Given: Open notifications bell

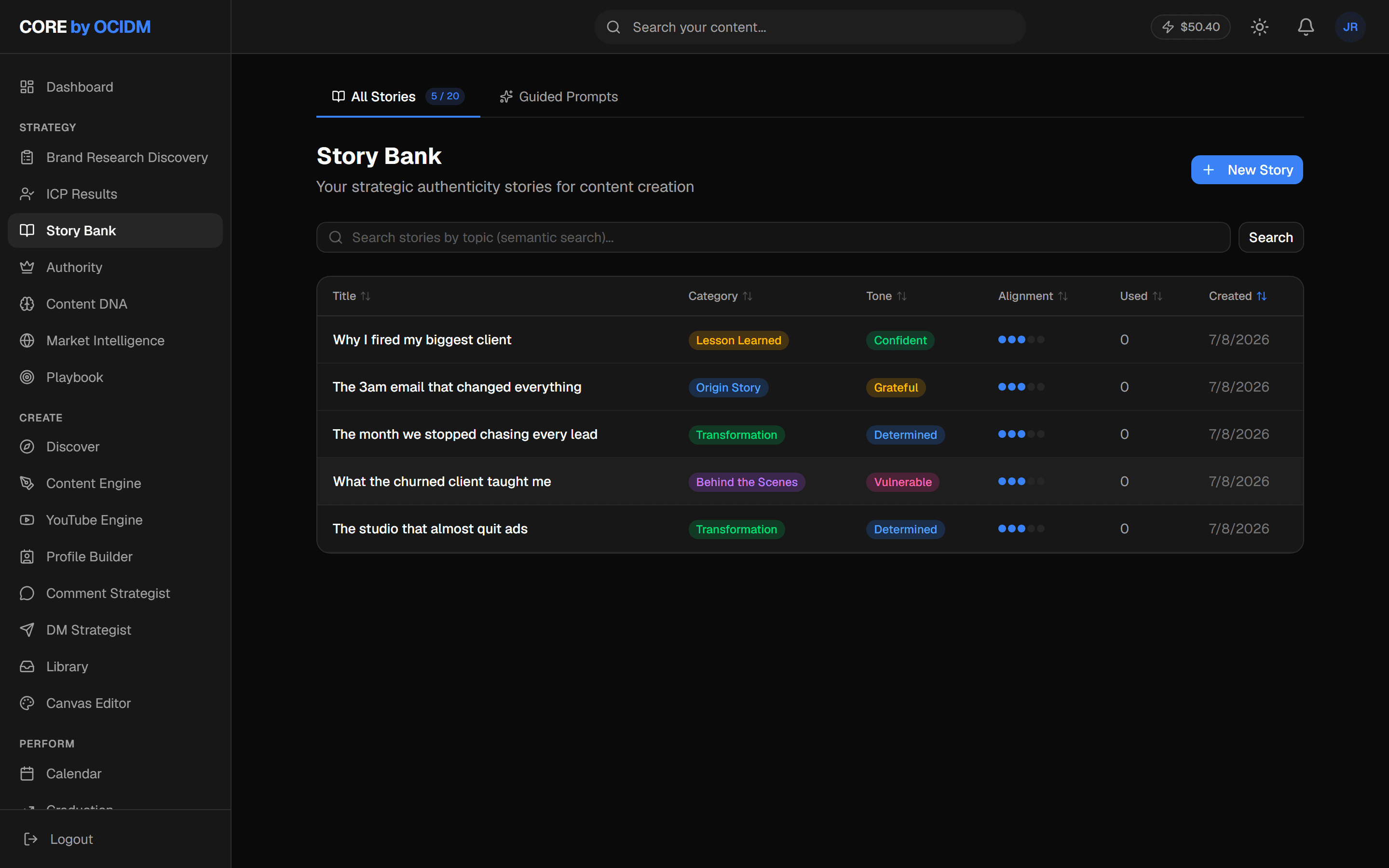Looking at the screenshot, I should coord(1306,27).
